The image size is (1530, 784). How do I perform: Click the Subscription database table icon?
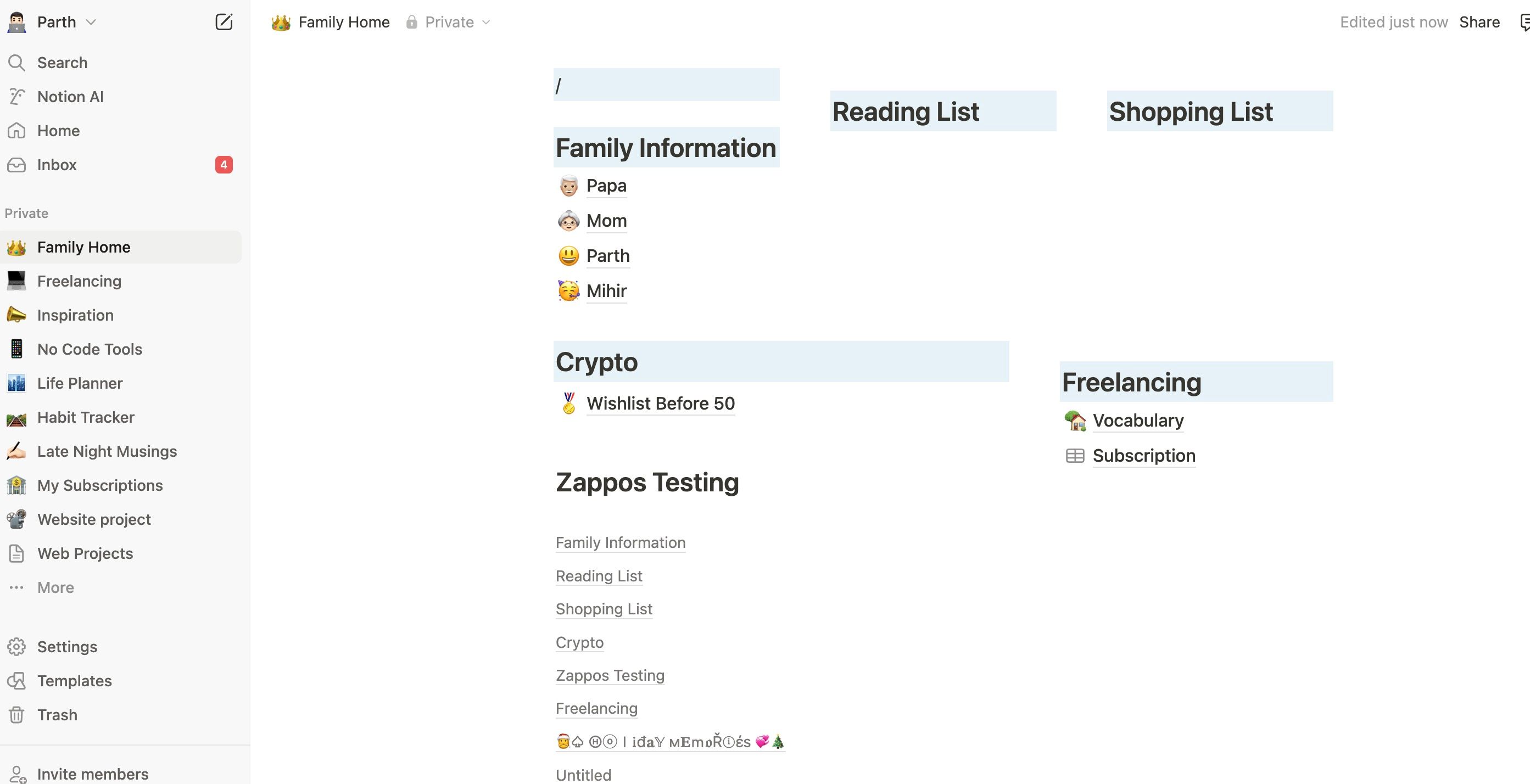[x=1075, y=456]
